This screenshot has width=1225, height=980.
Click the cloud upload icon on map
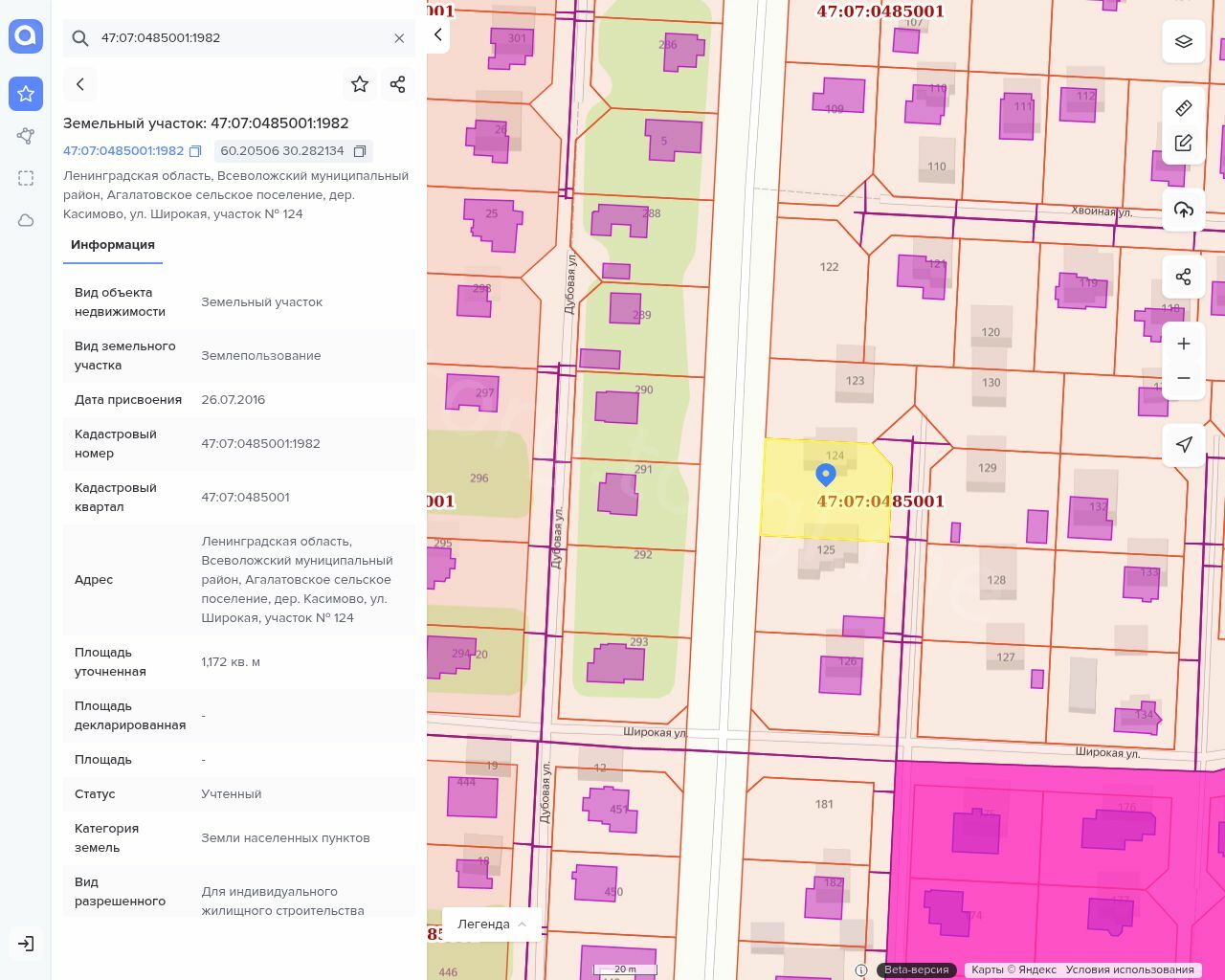[1183, 210]
